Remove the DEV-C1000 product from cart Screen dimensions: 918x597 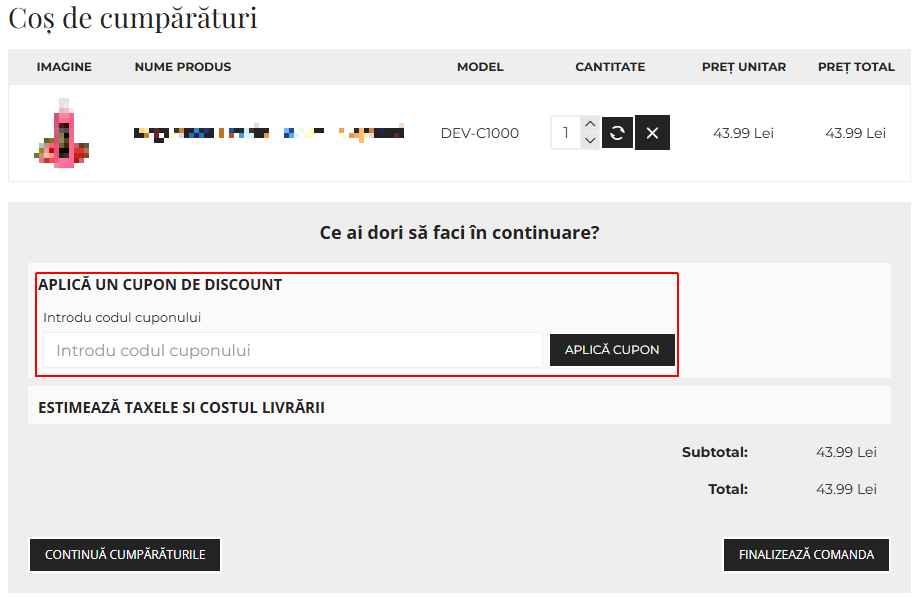click(652, 133)
